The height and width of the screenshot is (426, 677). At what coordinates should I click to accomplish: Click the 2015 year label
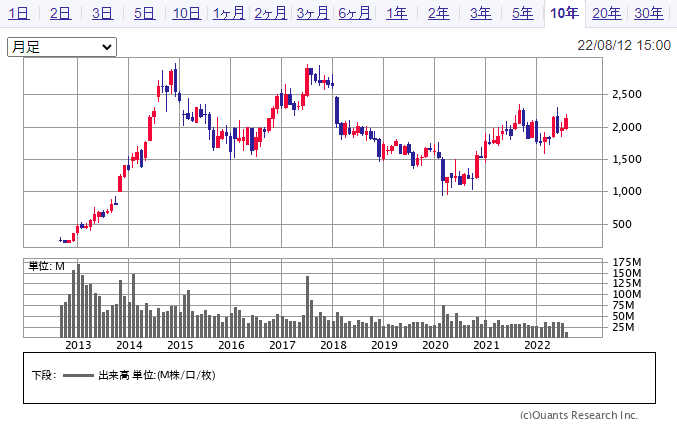point(180,345)
